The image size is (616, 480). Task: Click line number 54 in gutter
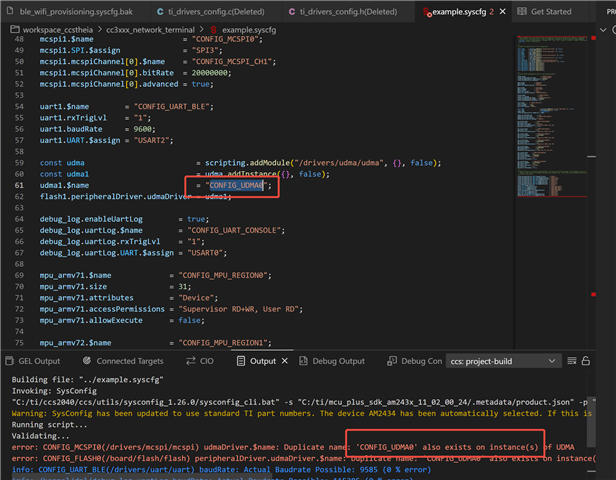coord(19,106)
